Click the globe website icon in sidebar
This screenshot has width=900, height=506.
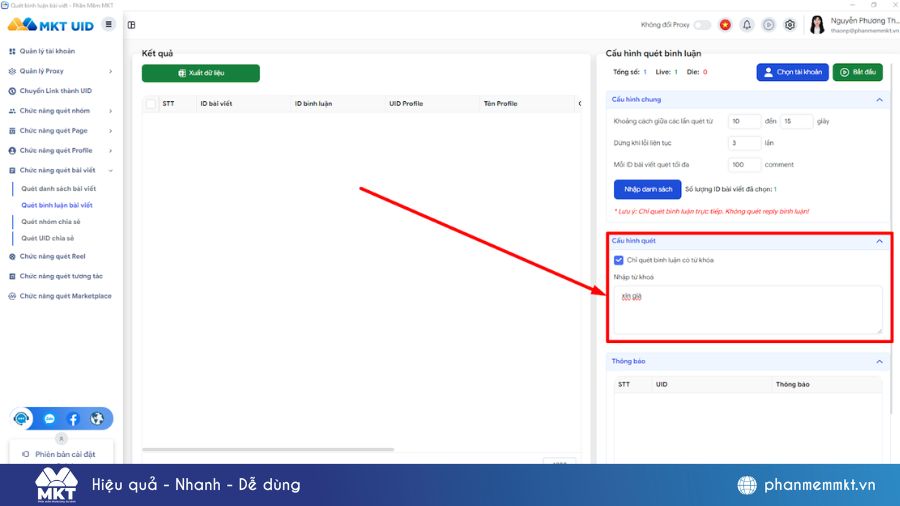click(x=97, y=419)
